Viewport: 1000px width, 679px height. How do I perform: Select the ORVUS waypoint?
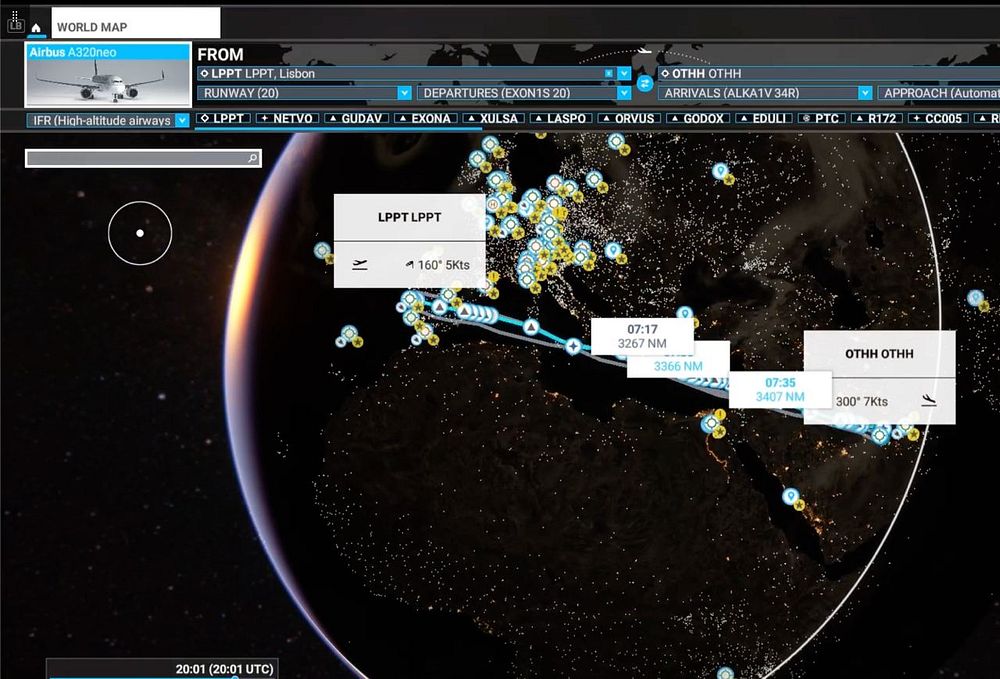[x=629, y=118]
